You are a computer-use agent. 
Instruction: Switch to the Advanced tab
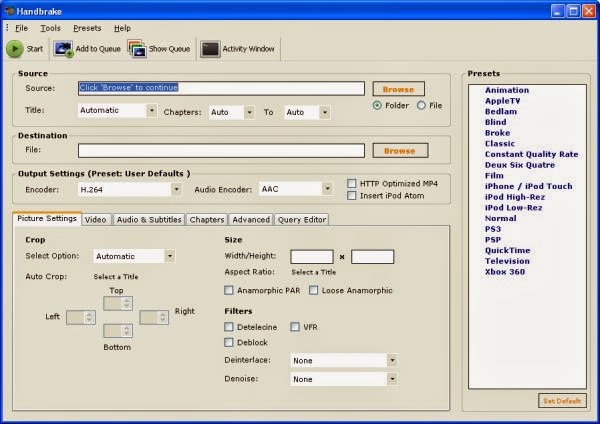click(x=251, y=220)
